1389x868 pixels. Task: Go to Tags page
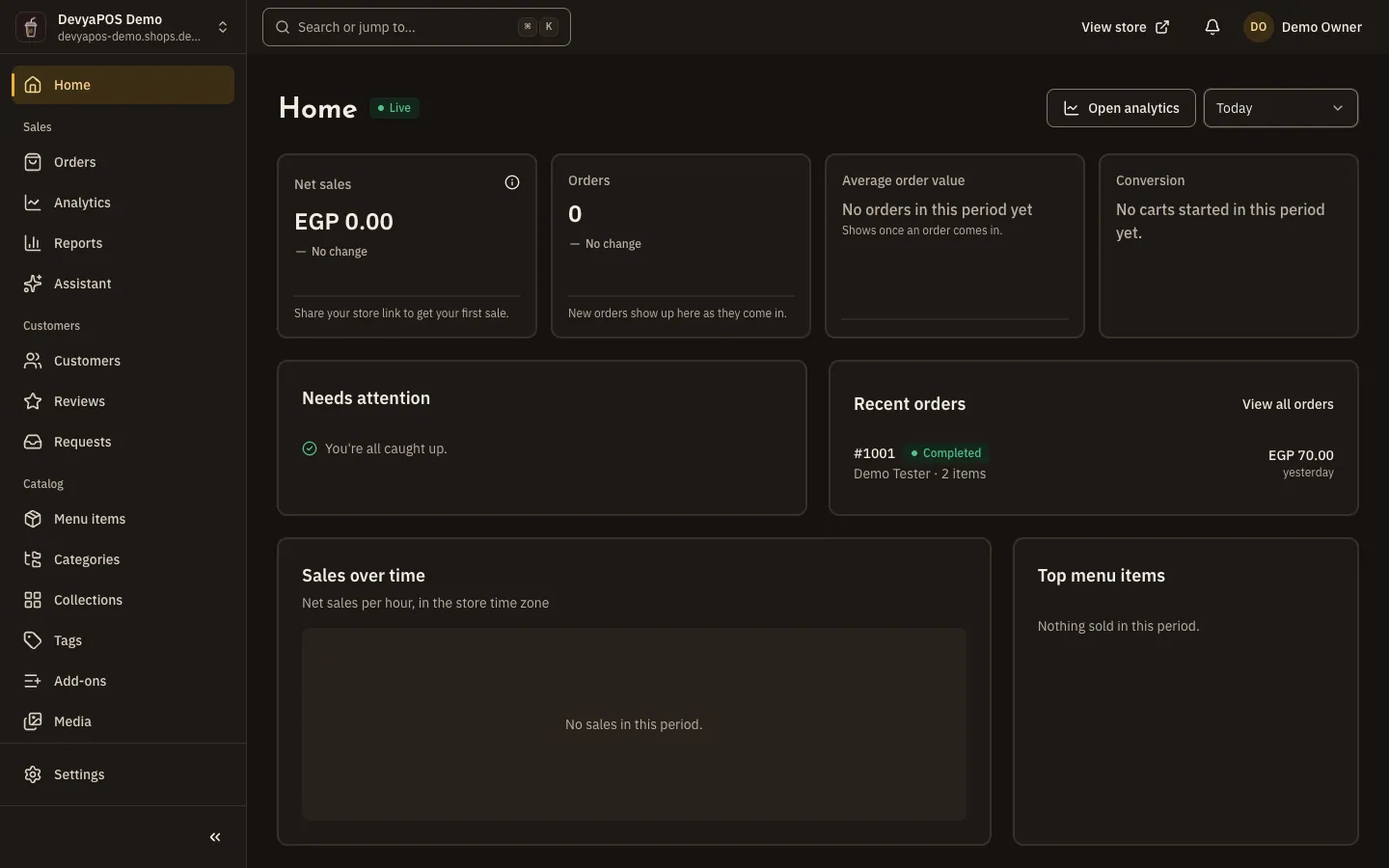pyautogui.click(x=123, y=640)
